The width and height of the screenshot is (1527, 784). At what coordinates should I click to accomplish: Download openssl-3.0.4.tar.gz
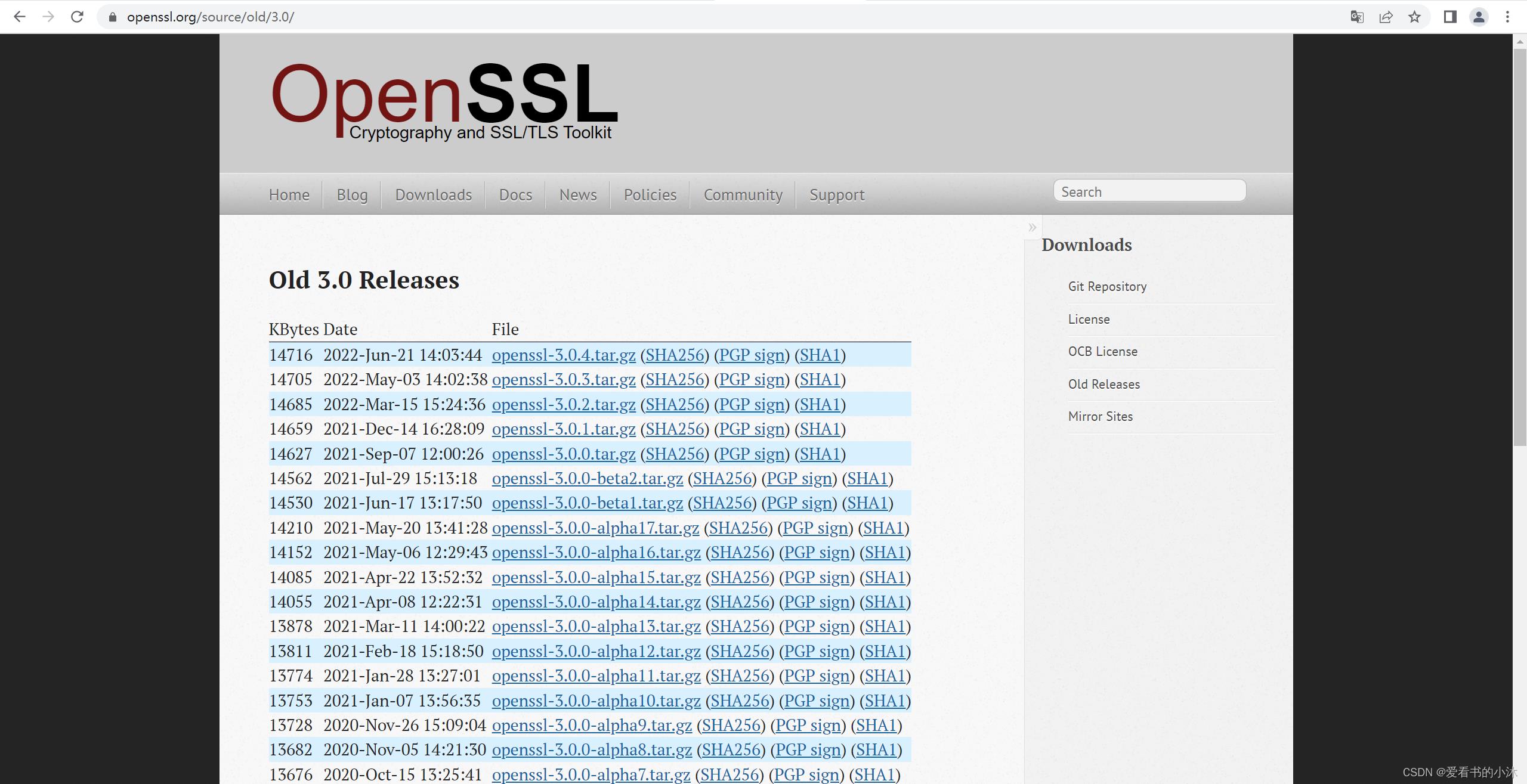pyautogui.click(x=564, y=355)
